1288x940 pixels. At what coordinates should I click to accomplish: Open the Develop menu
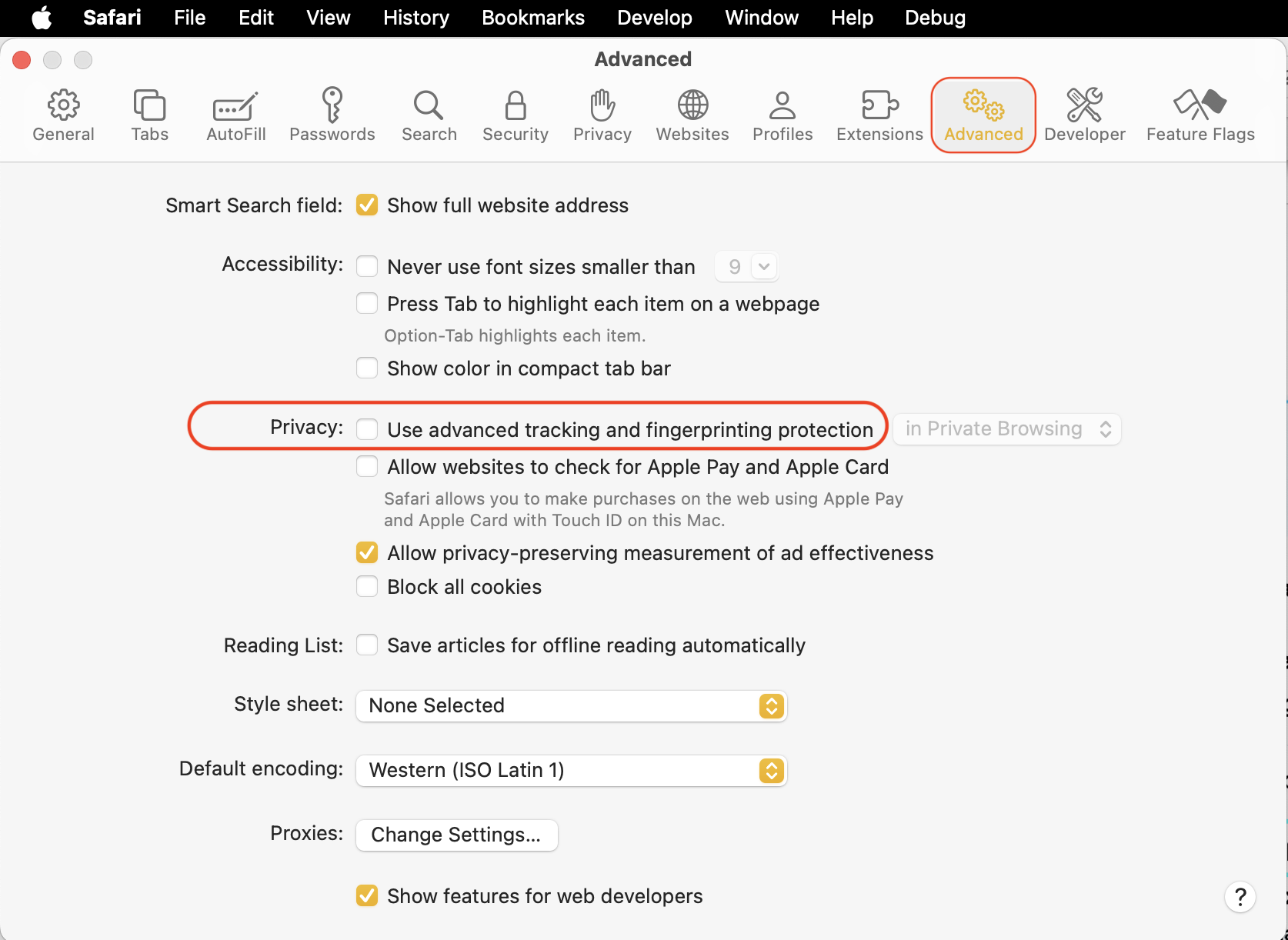tap(655, 18)
